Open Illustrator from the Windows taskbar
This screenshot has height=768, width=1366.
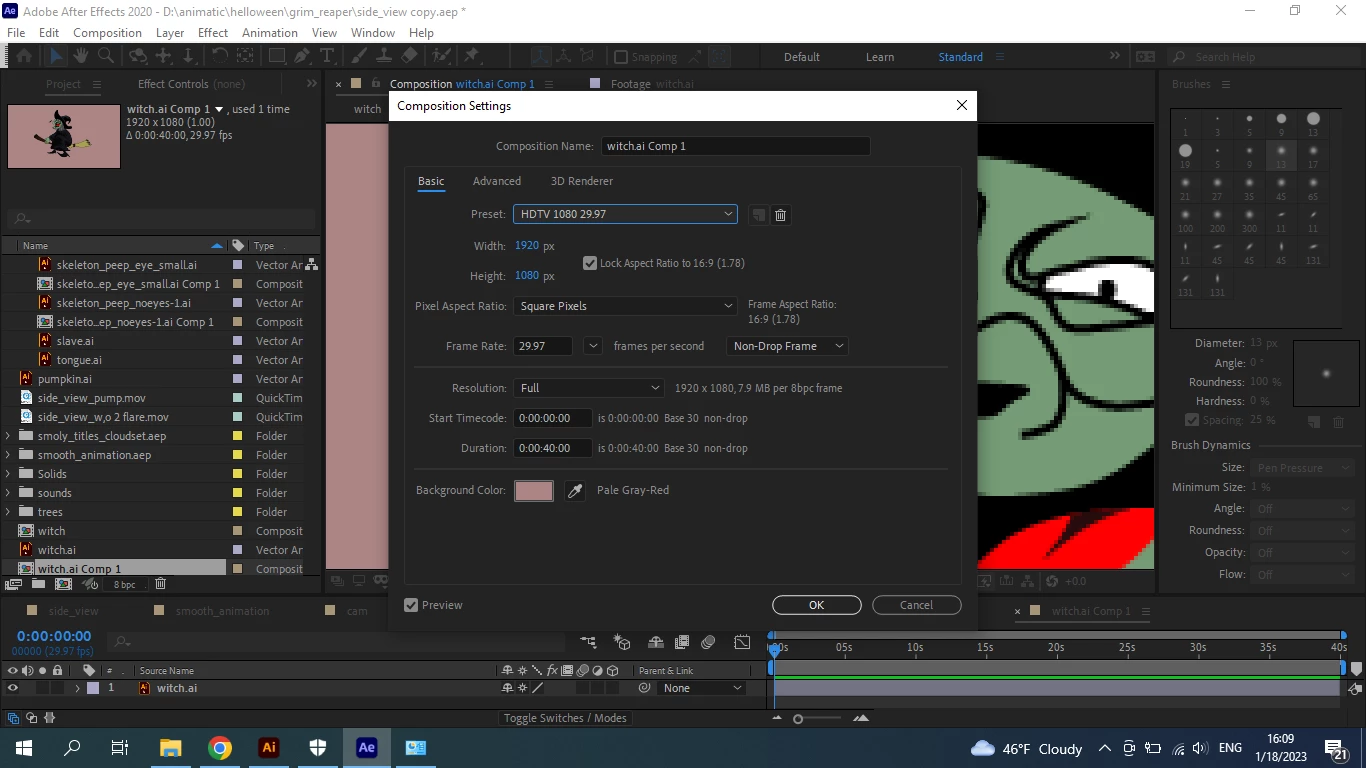pos(268,748)
